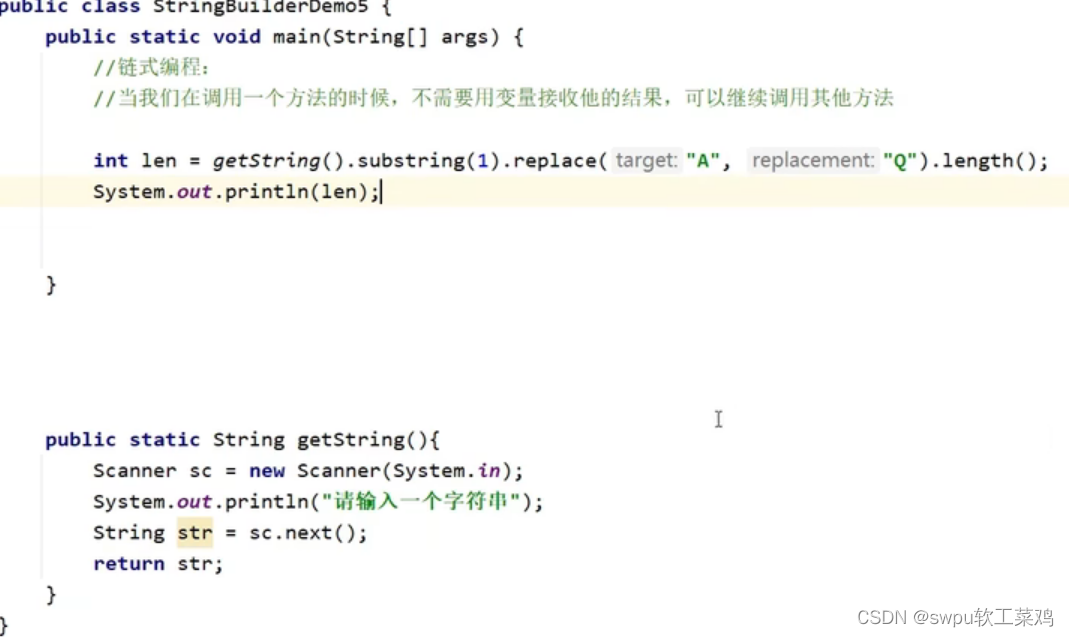Click the getString() call in main
1069x637 pixels.
tap(280, 161)
